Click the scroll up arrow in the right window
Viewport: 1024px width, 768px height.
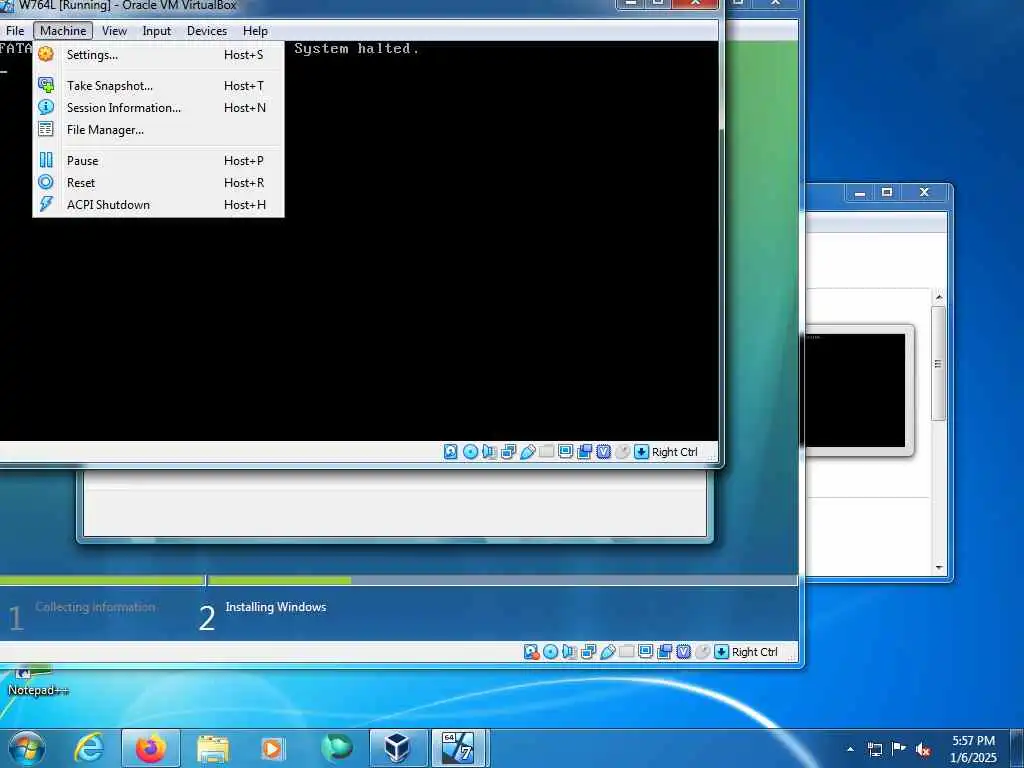[938, 298]
